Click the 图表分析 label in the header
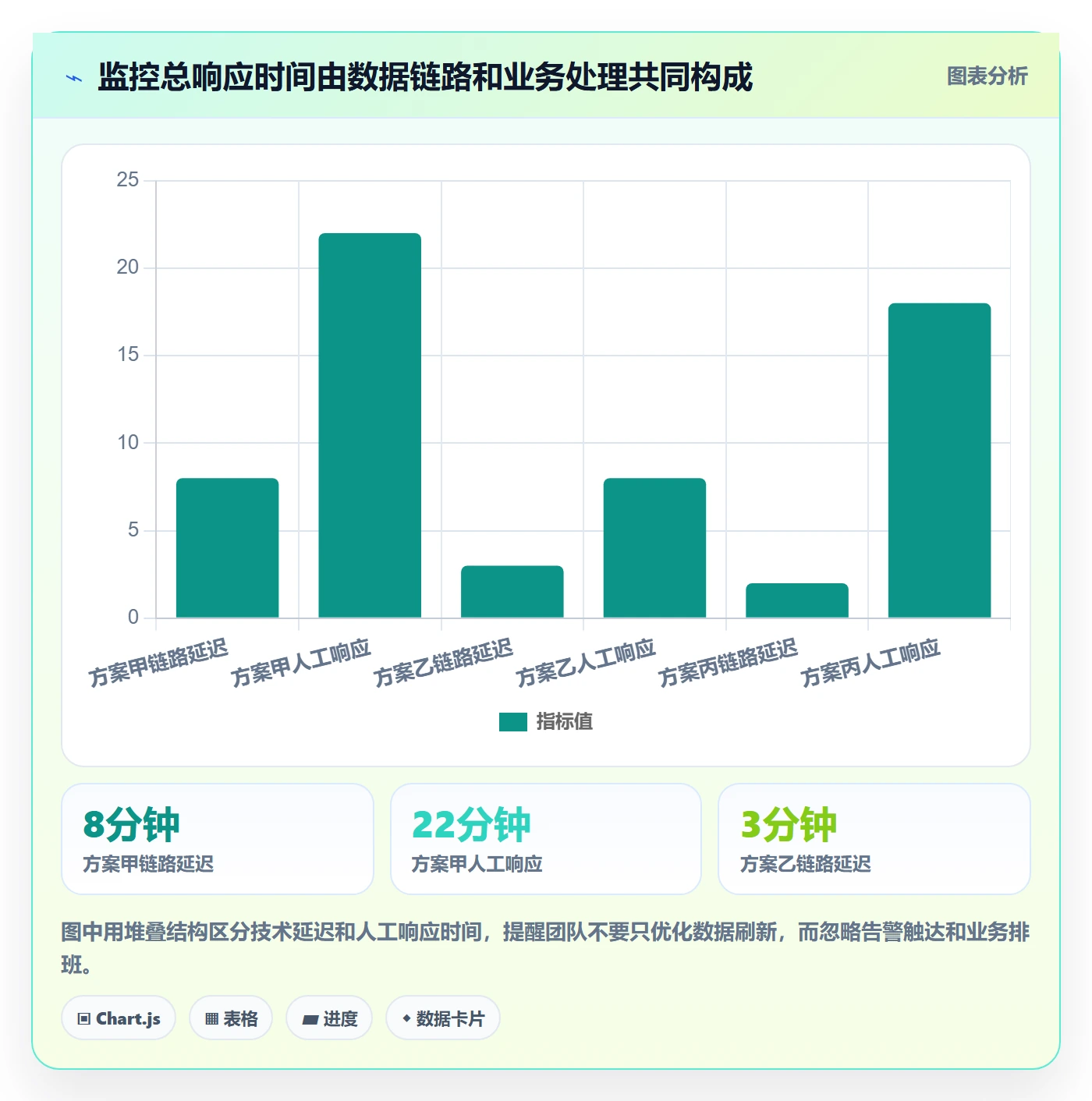 [x=987, y=76]
